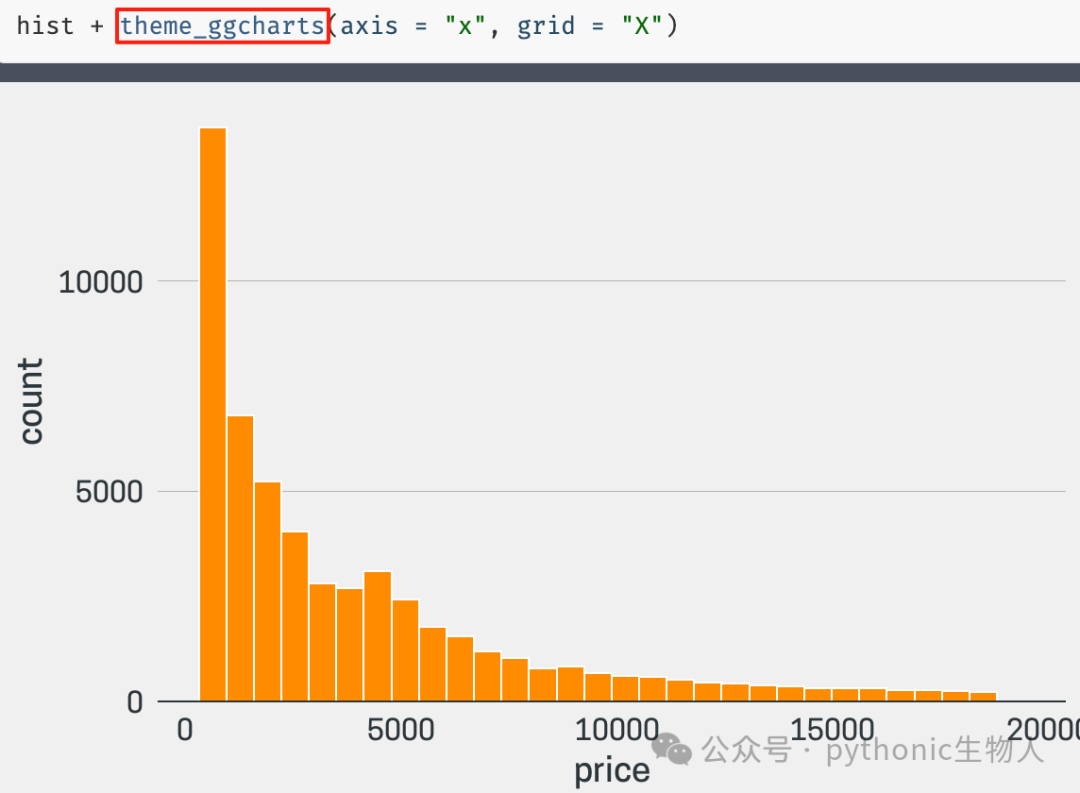Click the grid = "X" argument
The width and height of the screenshot is (1080, 793).
[590, 26]
